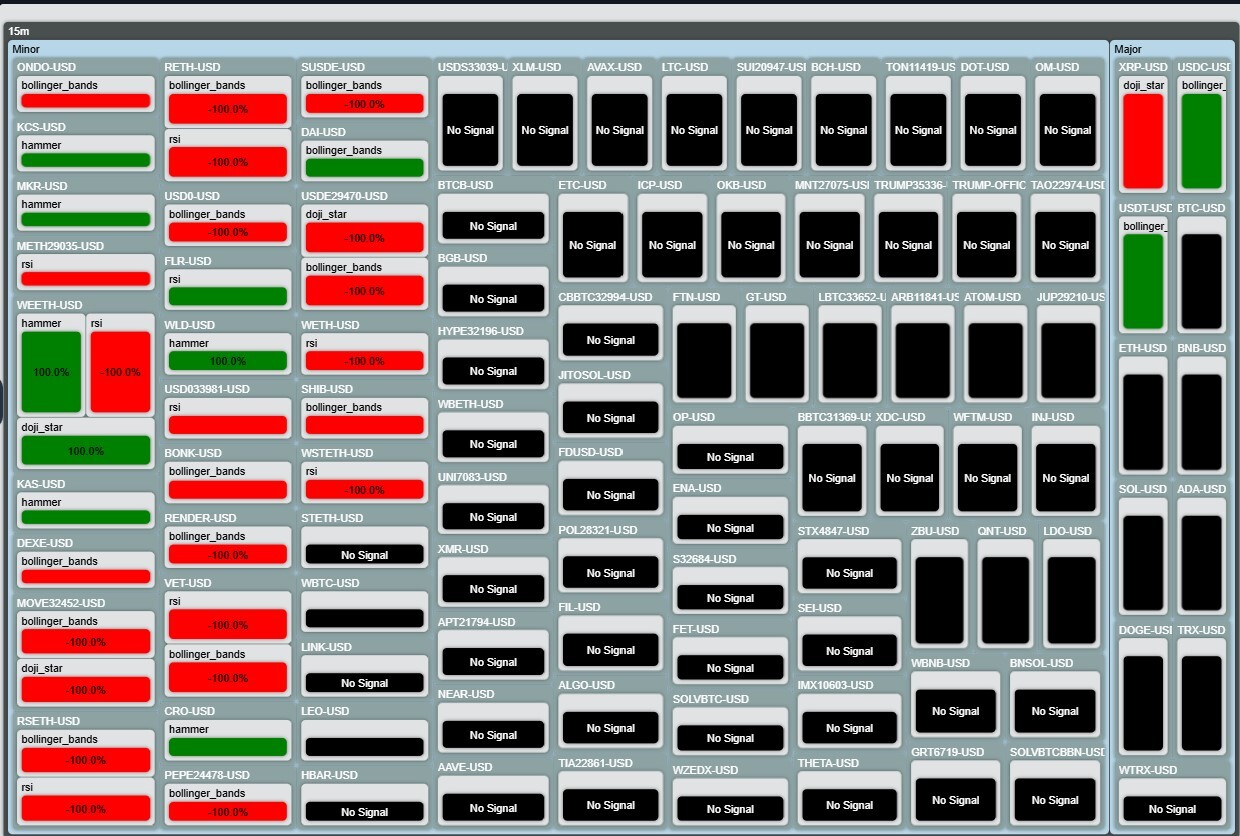Viewport: 1240px width, 836px height.
Task: Select red rsi -100.0% tile in WEETH-USD
Action: pos(120,372)
